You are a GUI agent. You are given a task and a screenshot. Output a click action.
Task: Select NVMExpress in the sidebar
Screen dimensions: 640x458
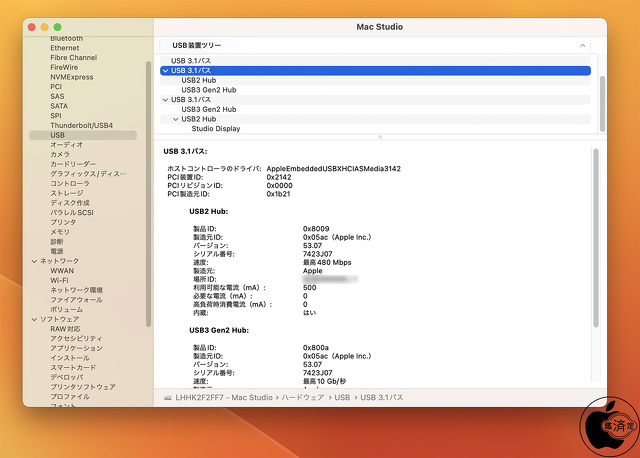72,77
